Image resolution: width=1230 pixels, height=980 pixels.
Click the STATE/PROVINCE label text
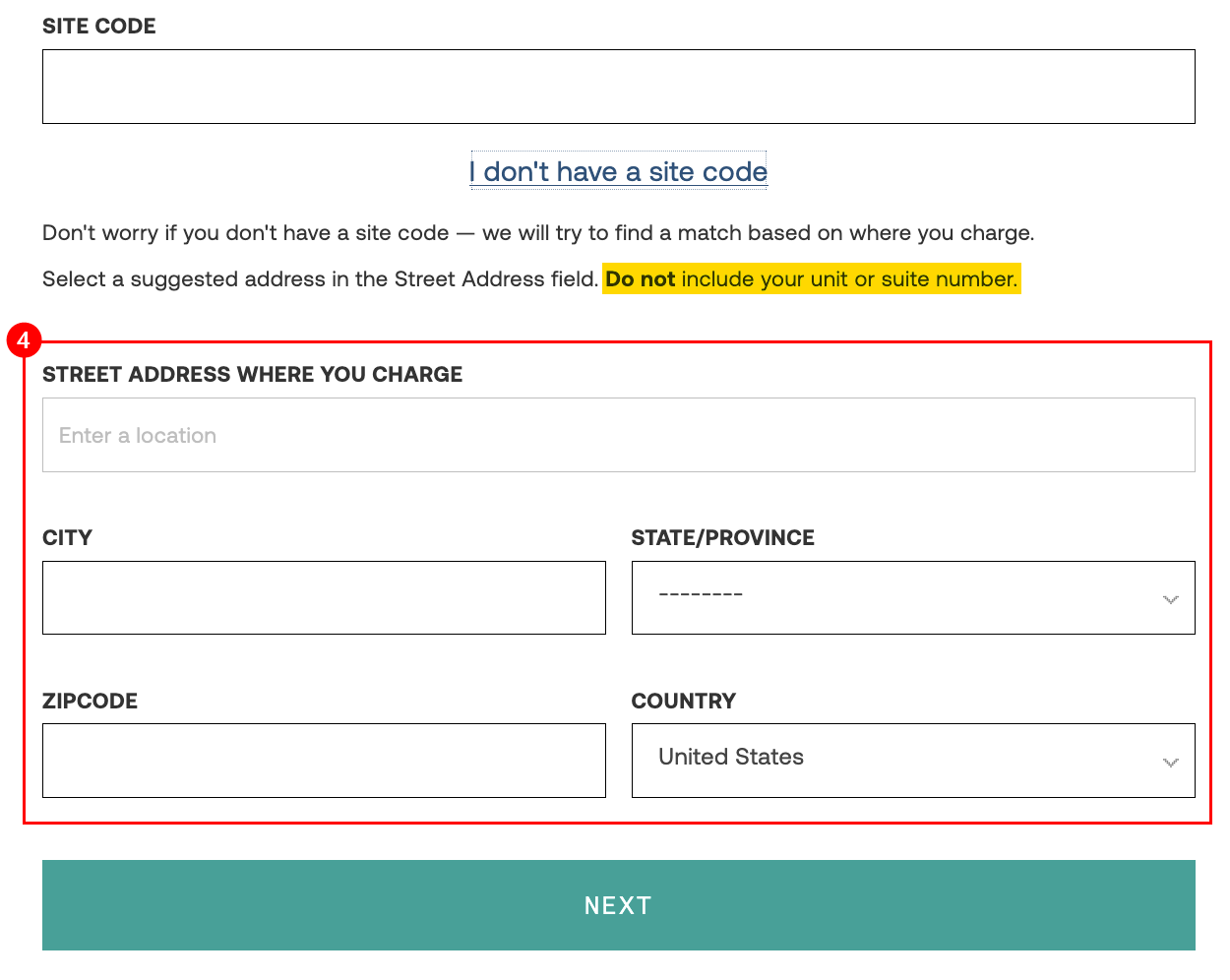[722, 538]
